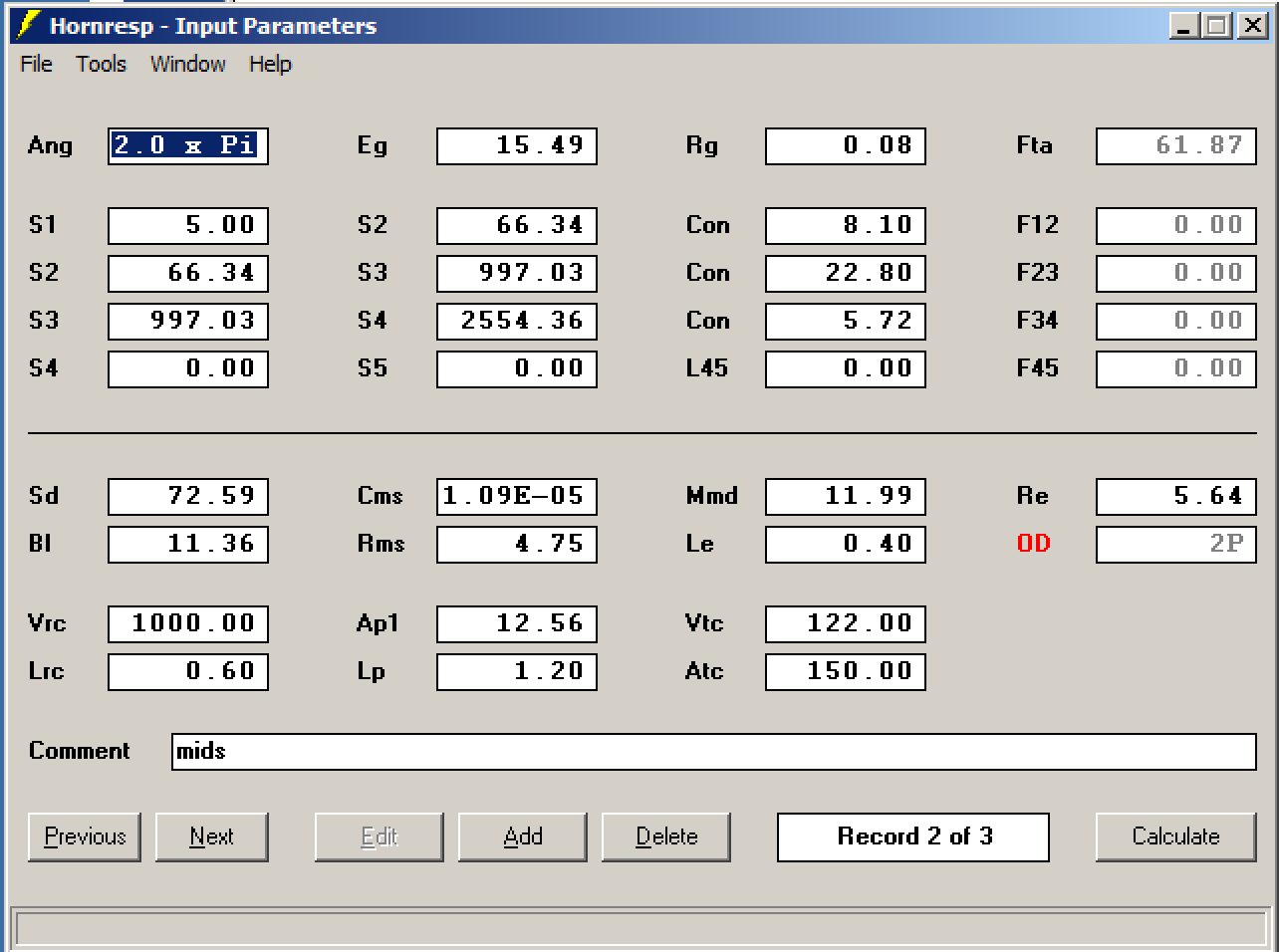Click the Re field with 5.64
The height and width of the screenshot is (952, 1279).
point(1176,496)
